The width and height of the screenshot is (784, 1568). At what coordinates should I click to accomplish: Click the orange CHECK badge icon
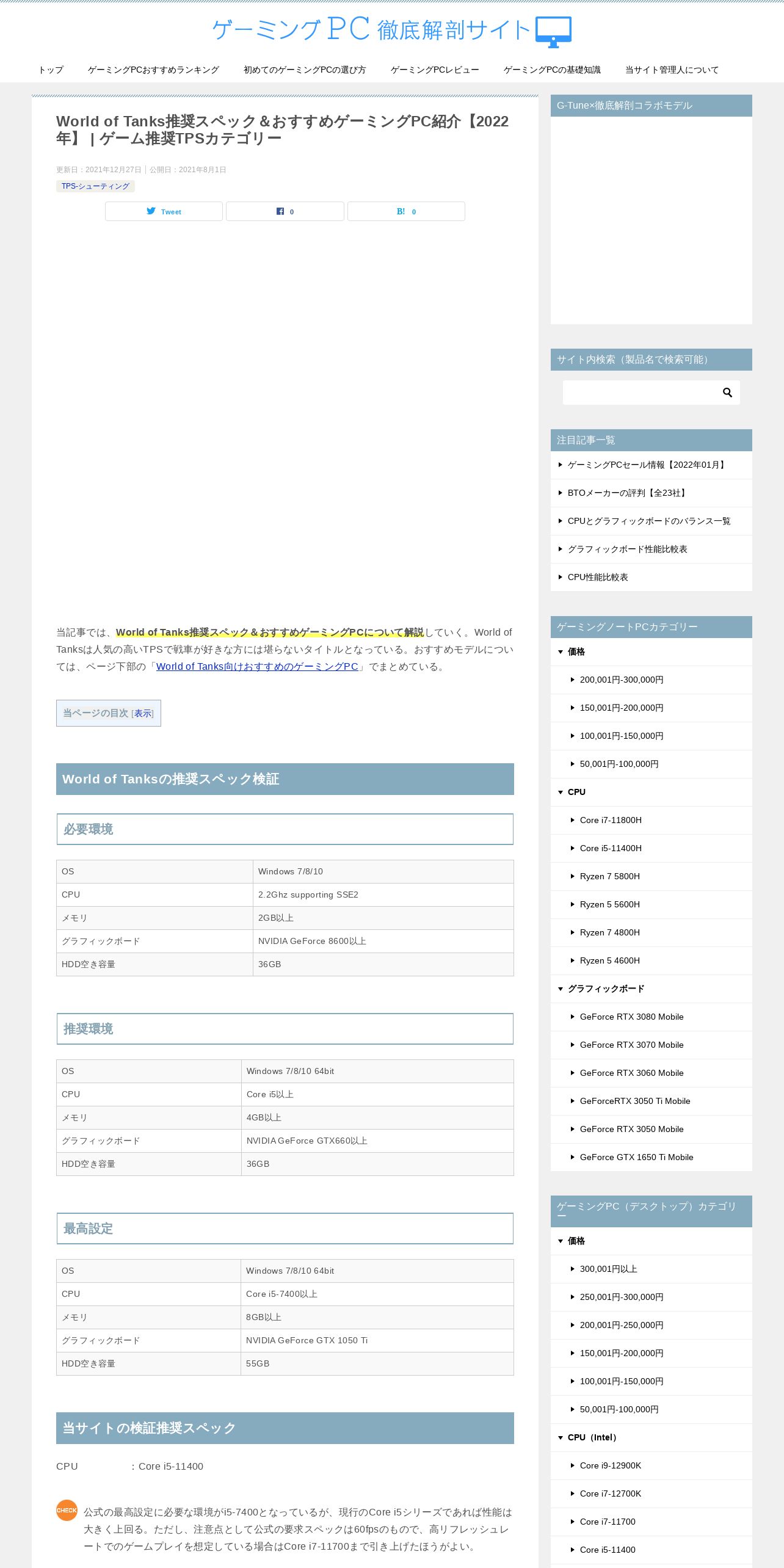click(67, 1511)
